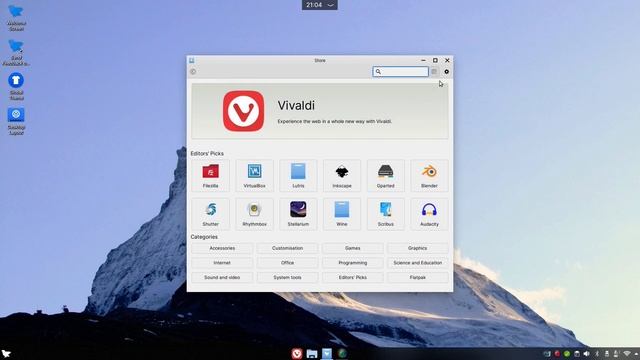Screen dimensions: 640x360
Task: Click the red circle tray icon
Action: click(x=557, y=353)
